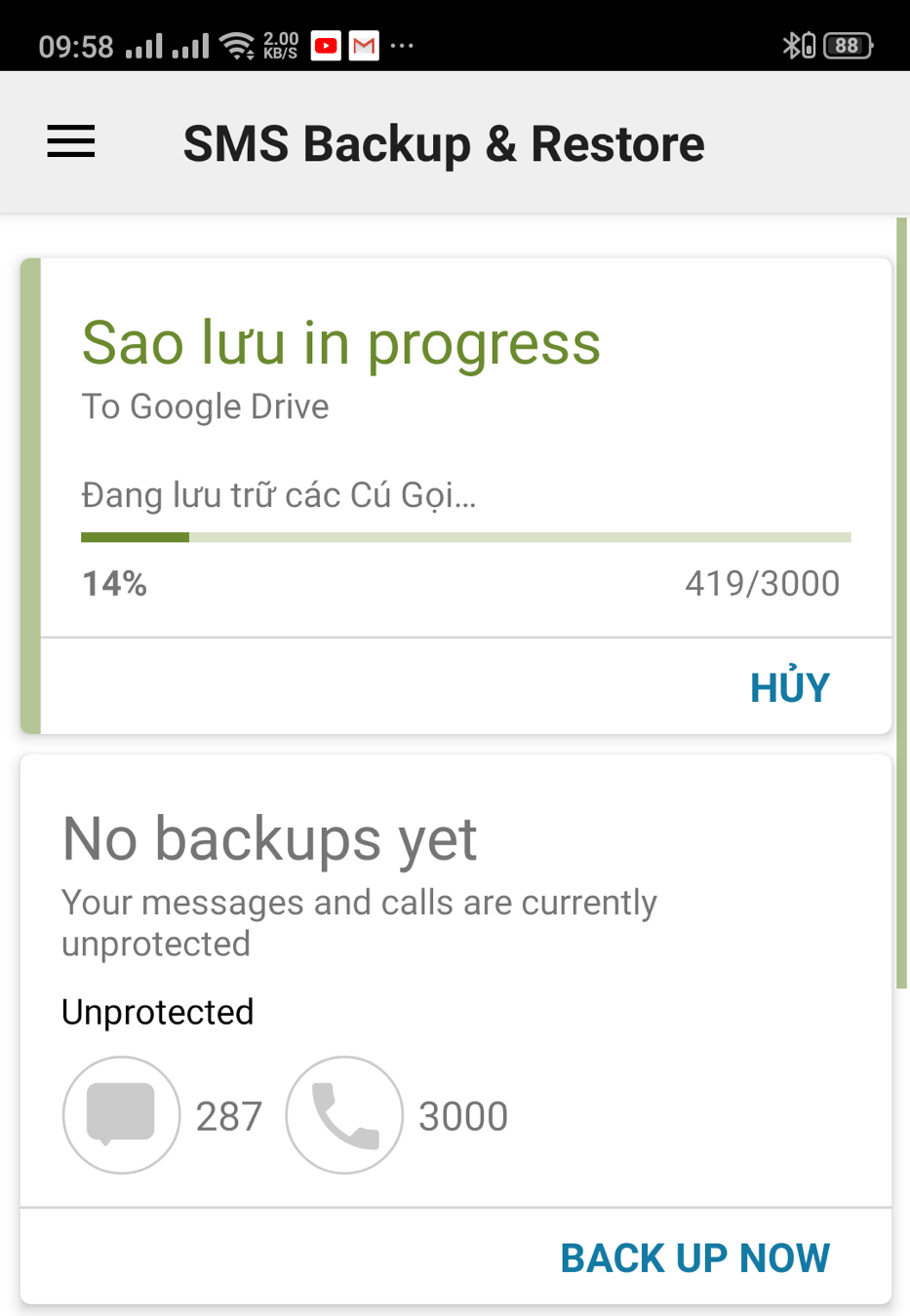
Task: Open more notifications ellipsis in status bar
Action: [402, 45]
